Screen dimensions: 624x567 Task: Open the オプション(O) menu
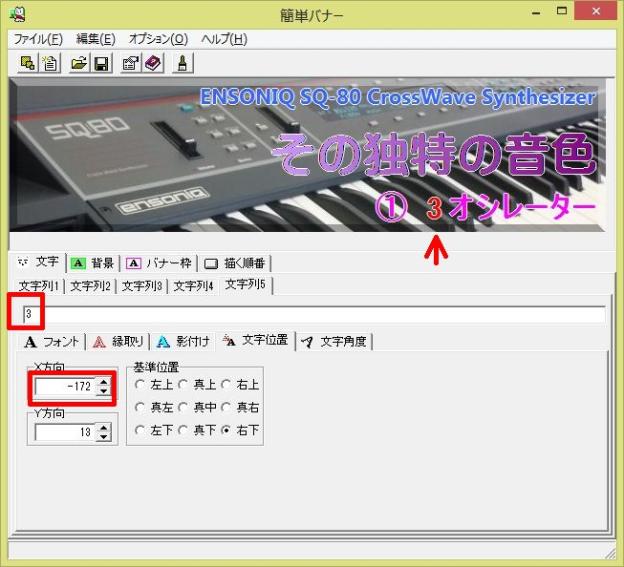click(x=158, y=39)
